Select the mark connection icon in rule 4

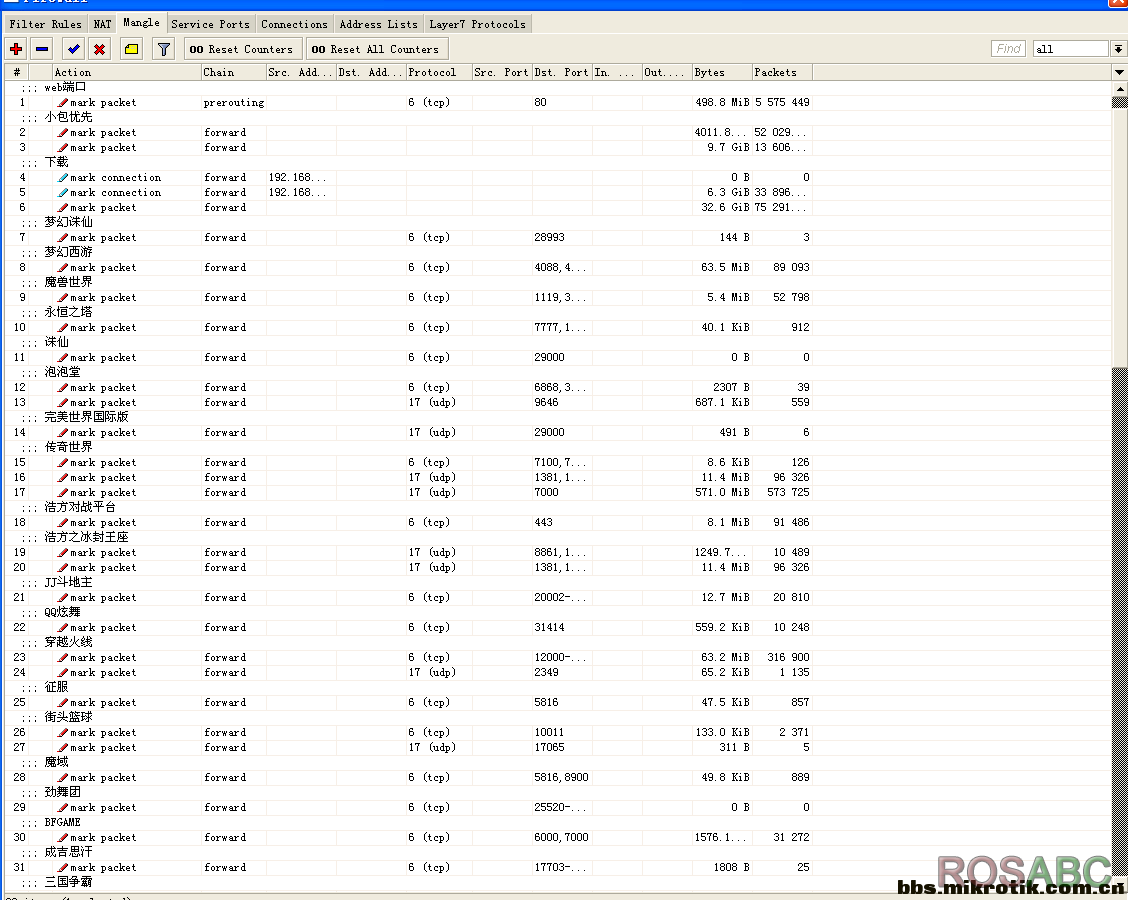pos(63,178)
